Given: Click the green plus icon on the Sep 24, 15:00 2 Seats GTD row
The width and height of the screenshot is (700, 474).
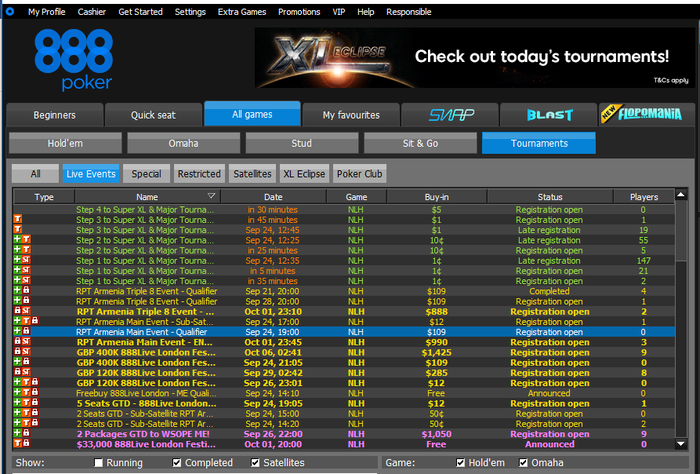Looking at the screenshot, I should pyautogui.click(x=17, y=413).
